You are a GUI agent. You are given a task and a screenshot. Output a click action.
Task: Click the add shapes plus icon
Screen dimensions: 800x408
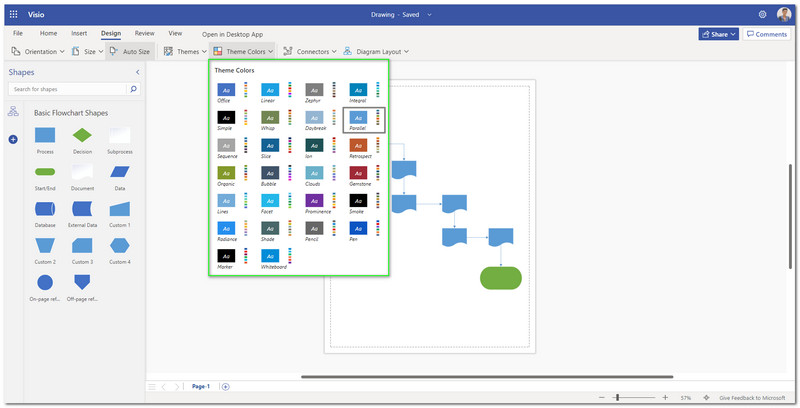point(13,139)
